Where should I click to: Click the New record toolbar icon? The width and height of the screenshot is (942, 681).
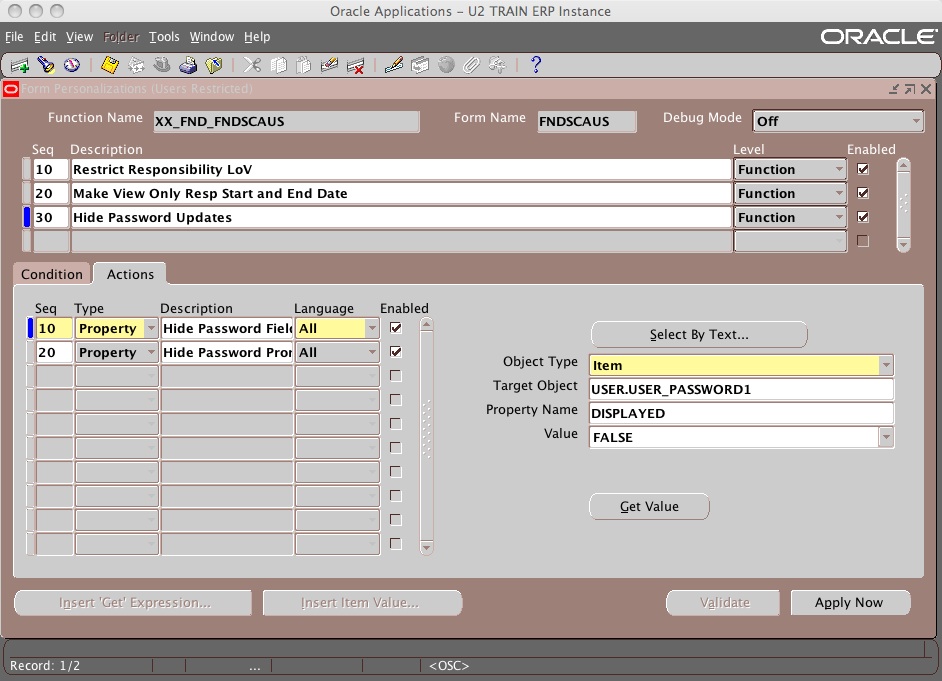click(x=19, y=65)
